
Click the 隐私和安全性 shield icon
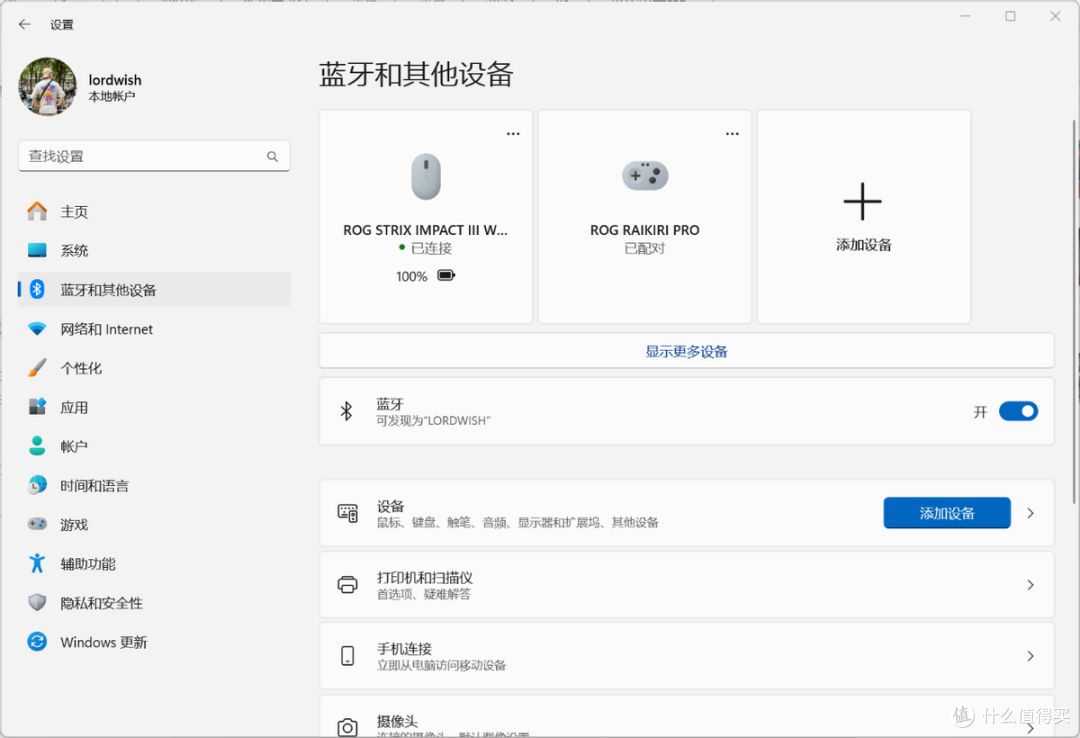click(x=37, y=603)
